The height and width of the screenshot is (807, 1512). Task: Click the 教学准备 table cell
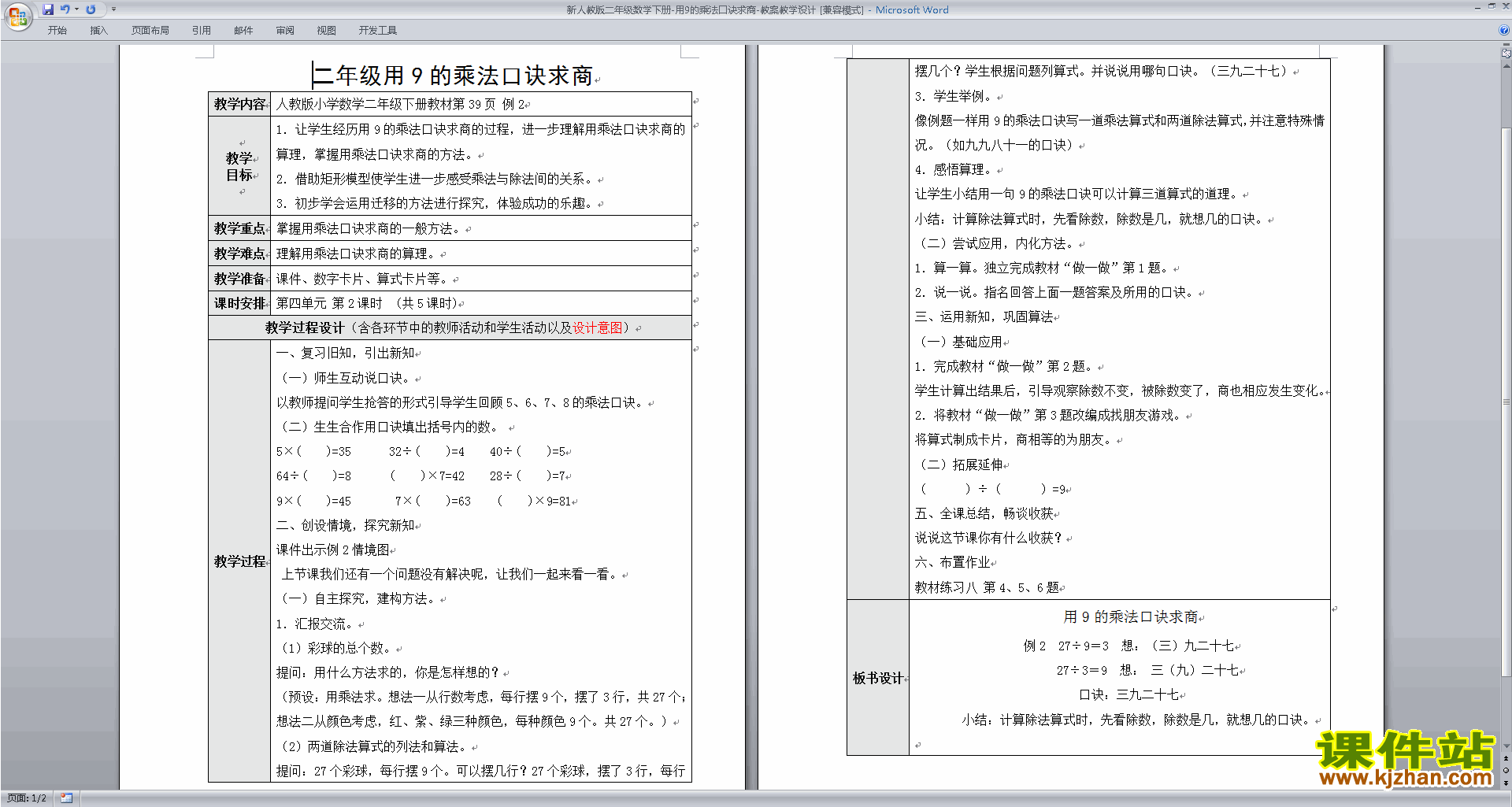coord(239,279)
